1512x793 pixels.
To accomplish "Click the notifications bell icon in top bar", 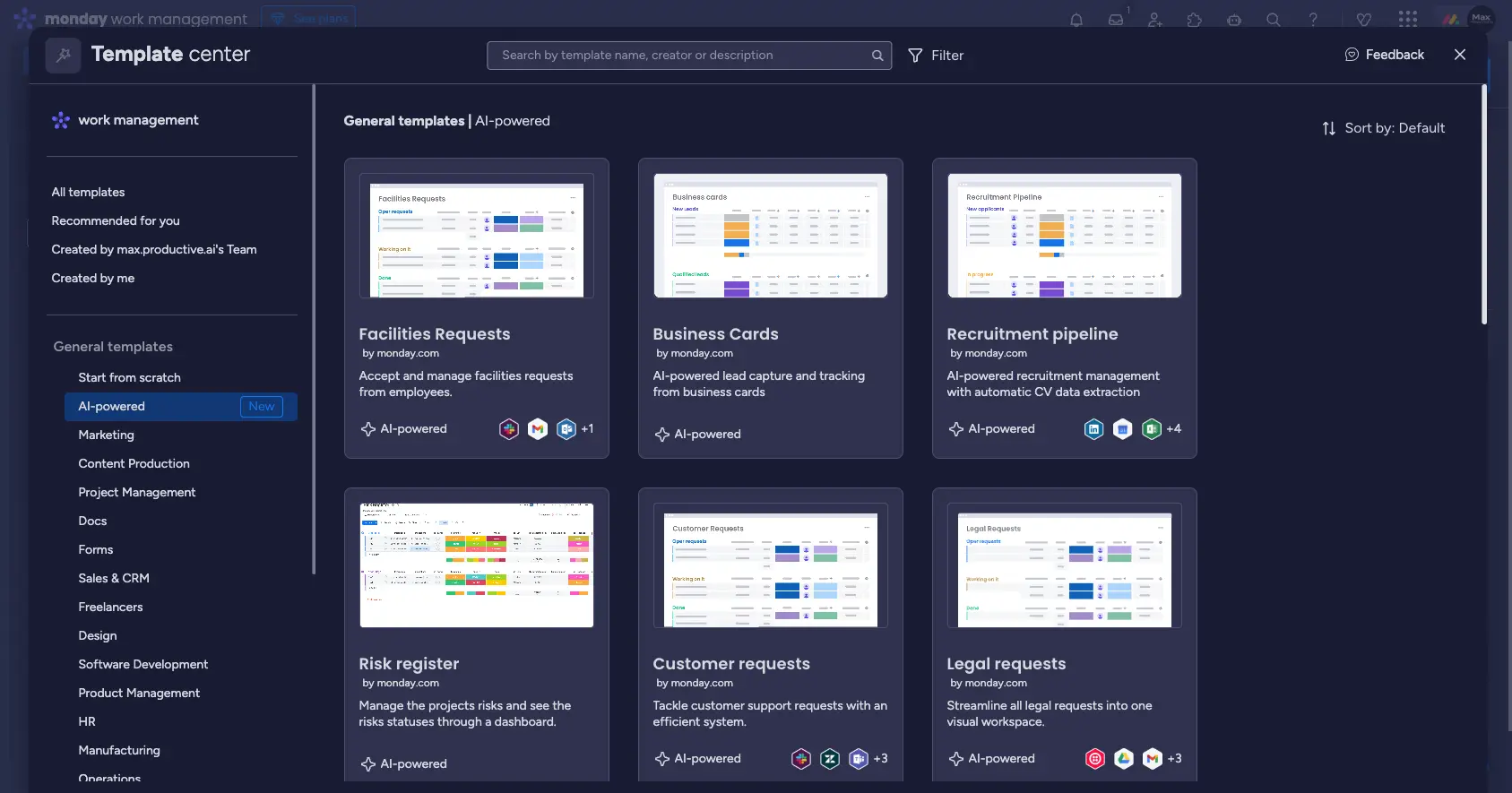I will 1076,20.
